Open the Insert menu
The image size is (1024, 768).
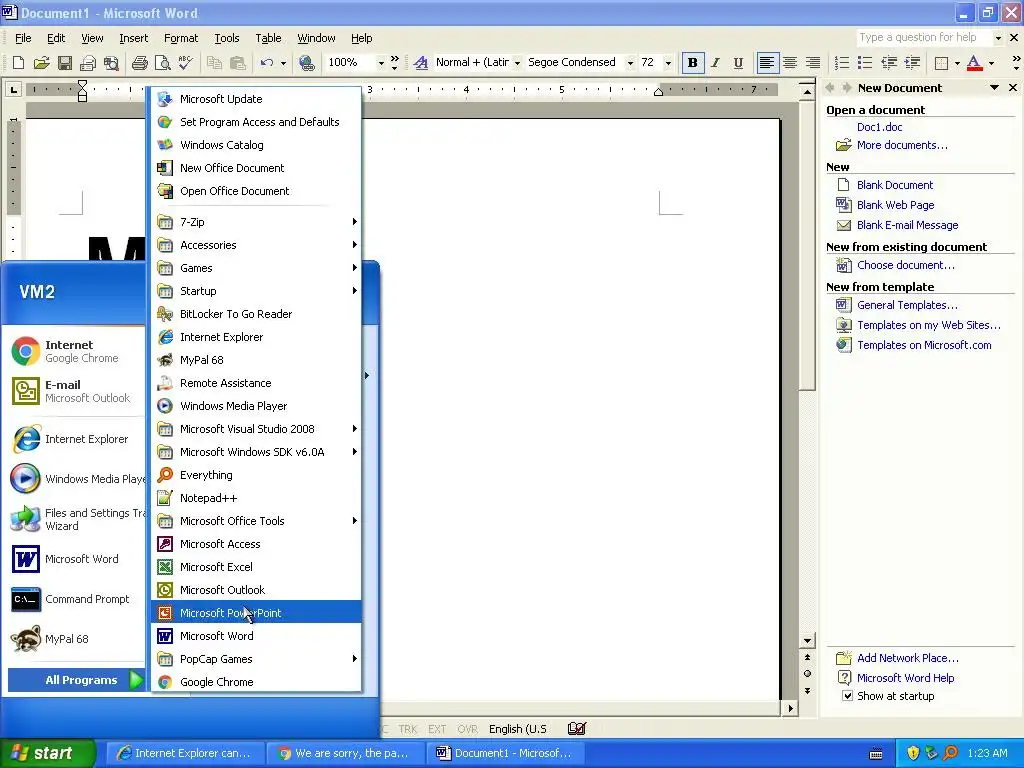click(133, 38)
